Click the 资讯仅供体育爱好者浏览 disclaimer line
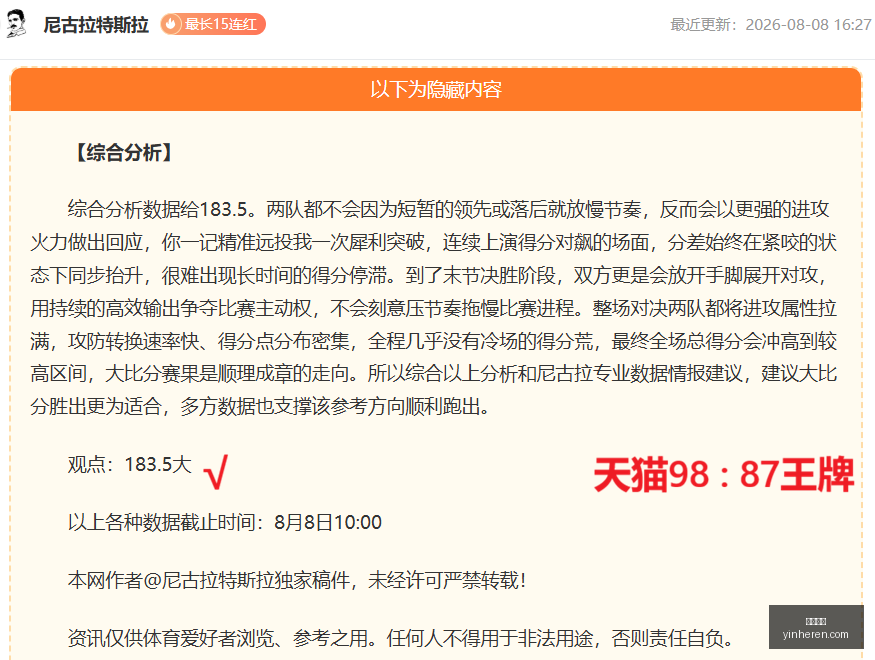875x660 pixels. tap(402, 638)
